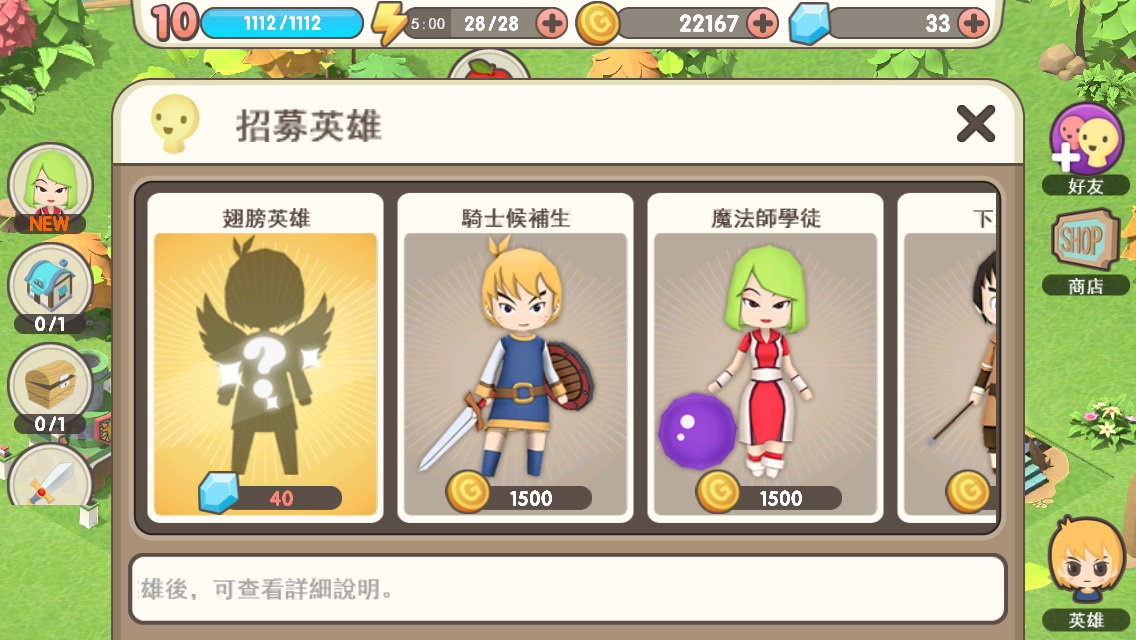The image size is (1136, 640).
Task: Select the NEW green-haired character icon
Action: (x=50, y=188)
